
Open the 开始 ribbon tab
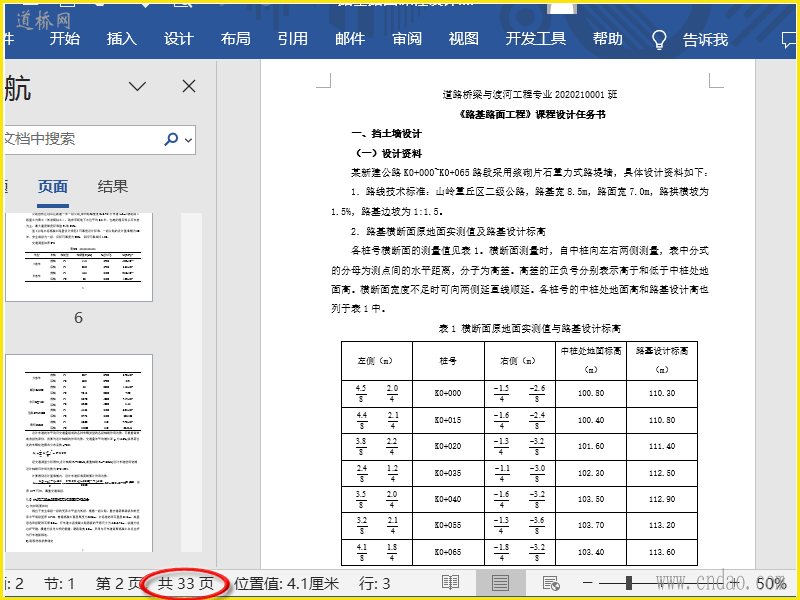(65, 39)
